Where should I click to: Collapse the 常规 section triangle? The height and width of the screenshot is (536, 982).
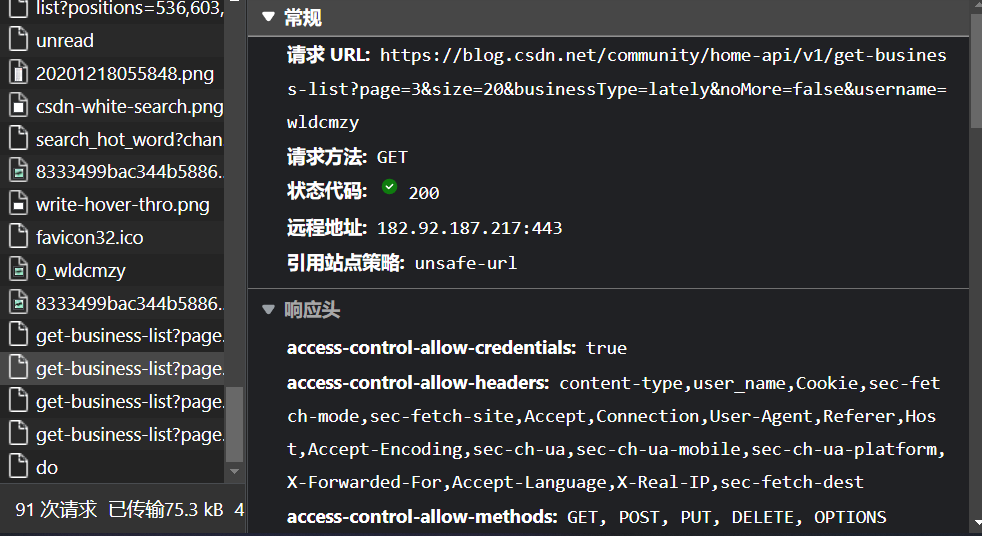point(268,18)
